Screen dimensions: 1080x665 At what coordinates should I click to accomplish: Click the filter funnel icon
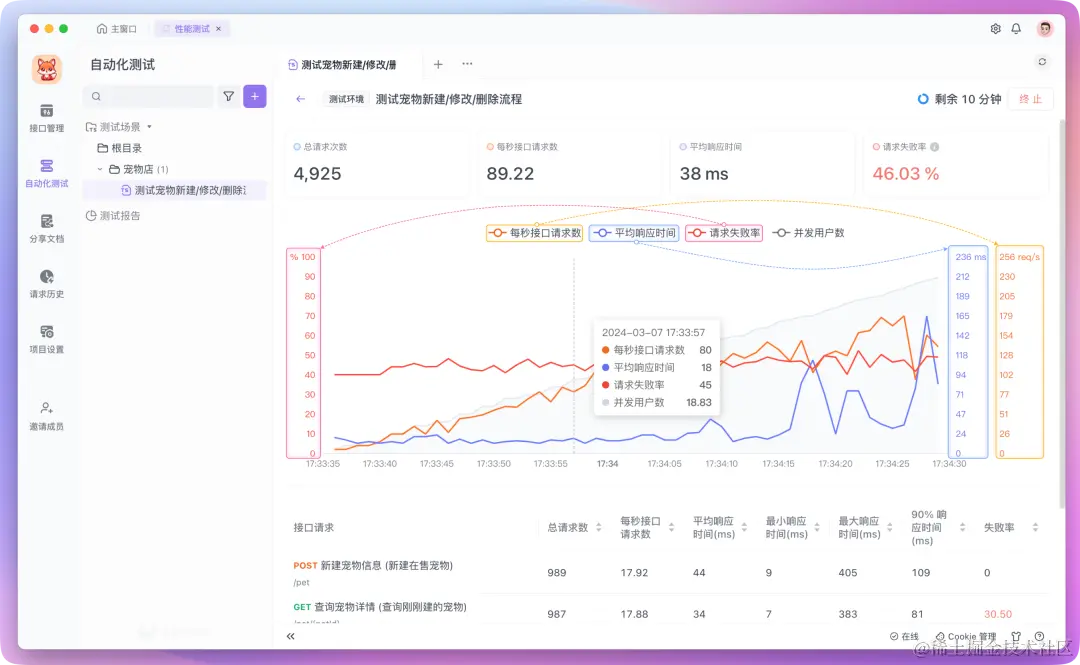point(229,96)
